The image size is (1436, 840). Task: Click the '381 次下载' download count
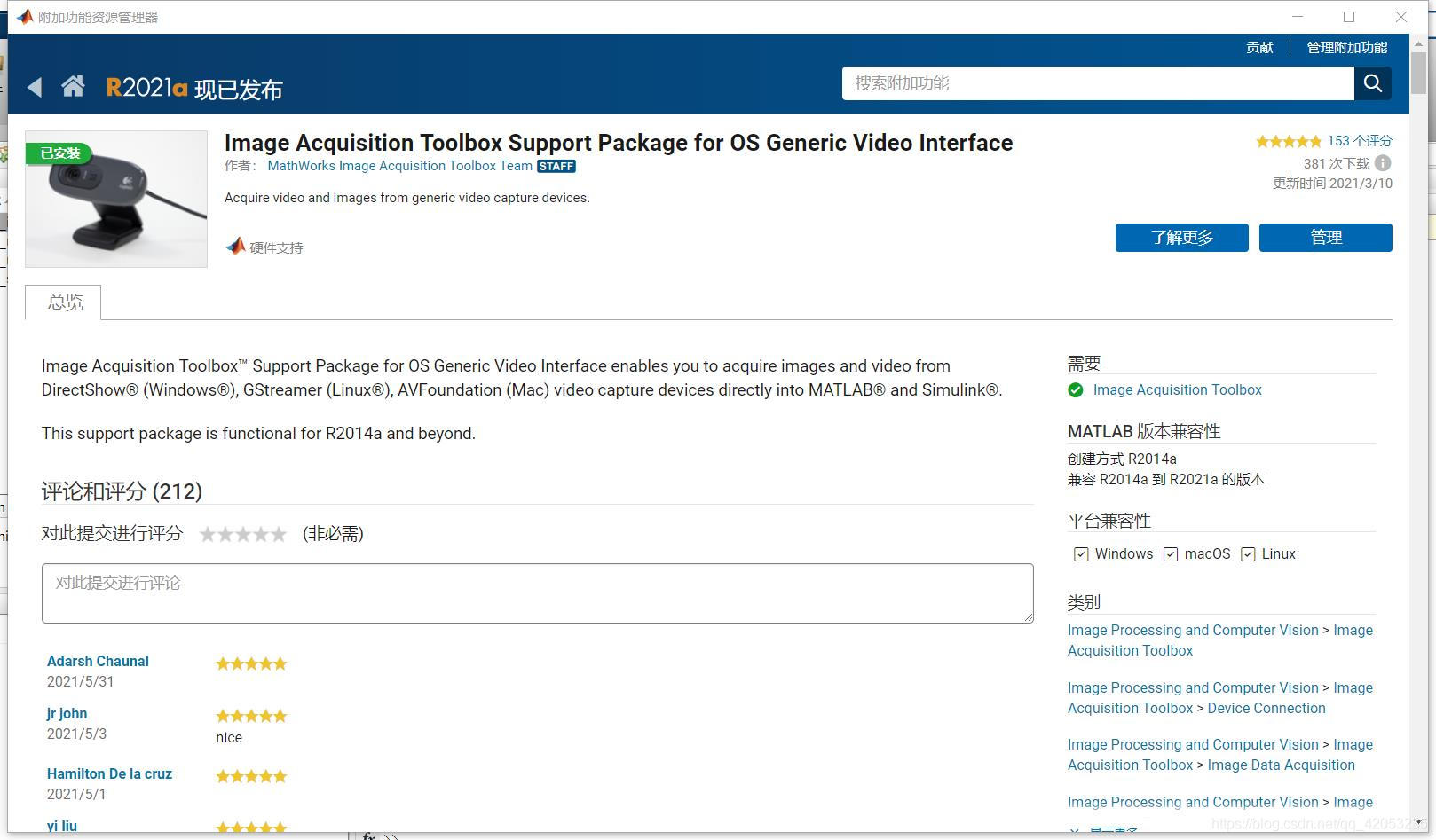point(1336,164)
